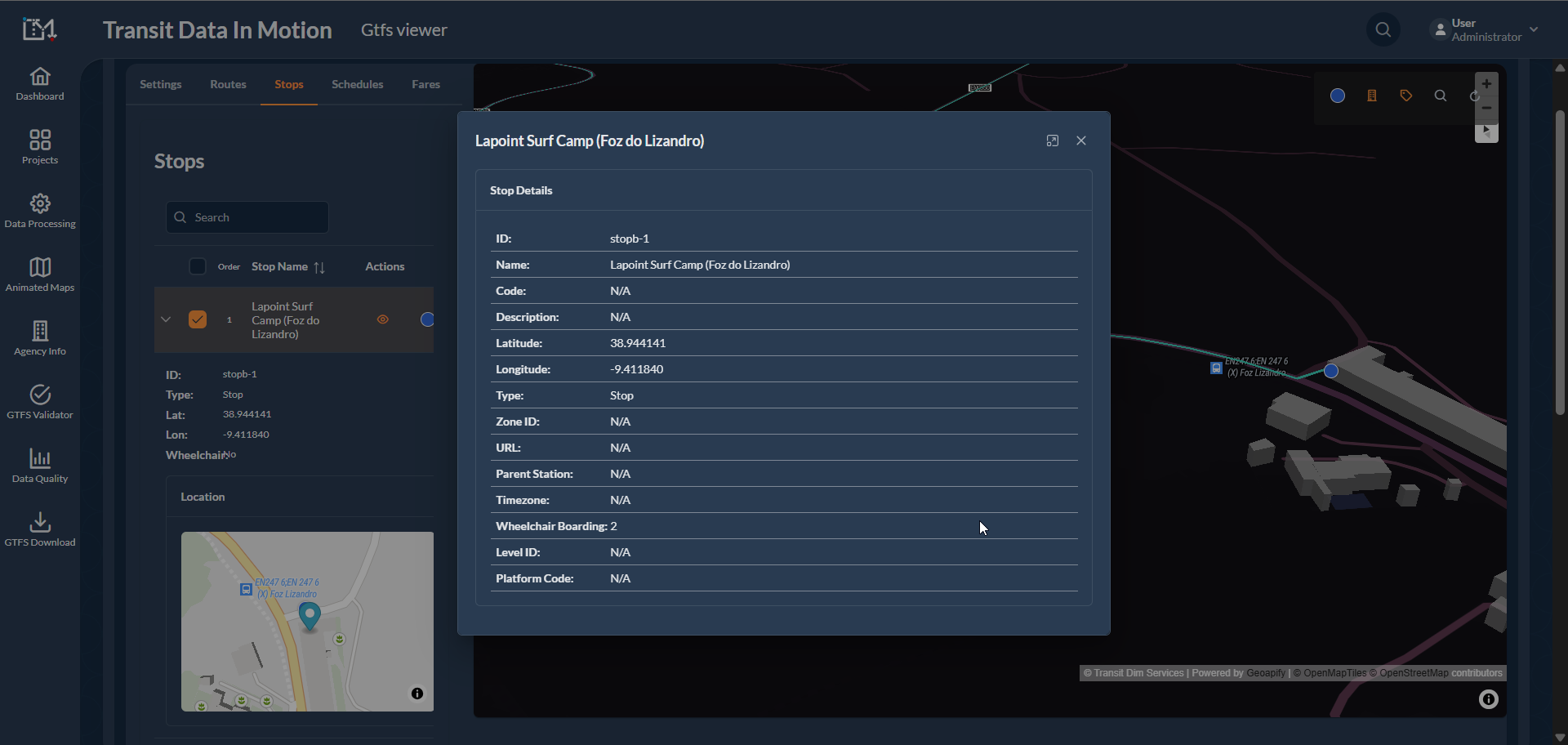
Task: Toggle the eye visibility icon for the stop
Action: (382, 319)
